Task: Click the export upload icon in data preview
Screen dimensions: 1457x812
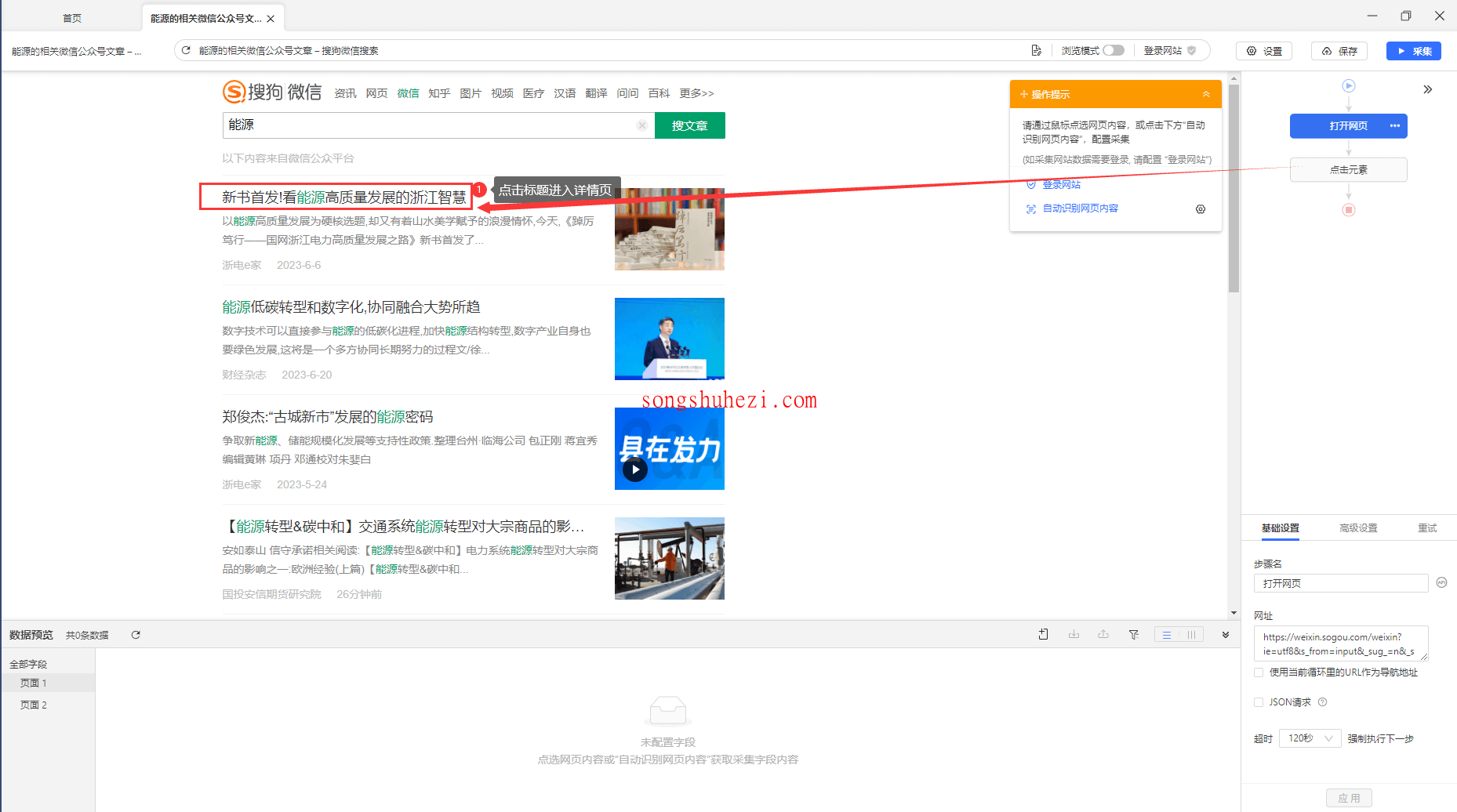Action: click(1103, 635)
